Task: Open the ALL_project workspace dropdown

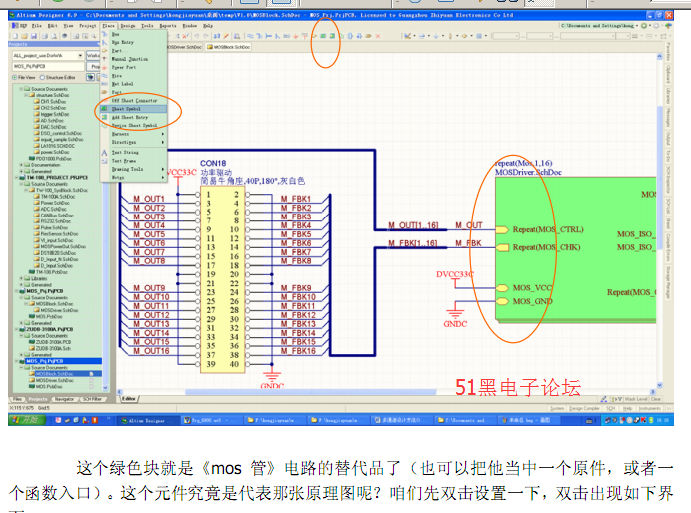Action: (x=80, y=56)
